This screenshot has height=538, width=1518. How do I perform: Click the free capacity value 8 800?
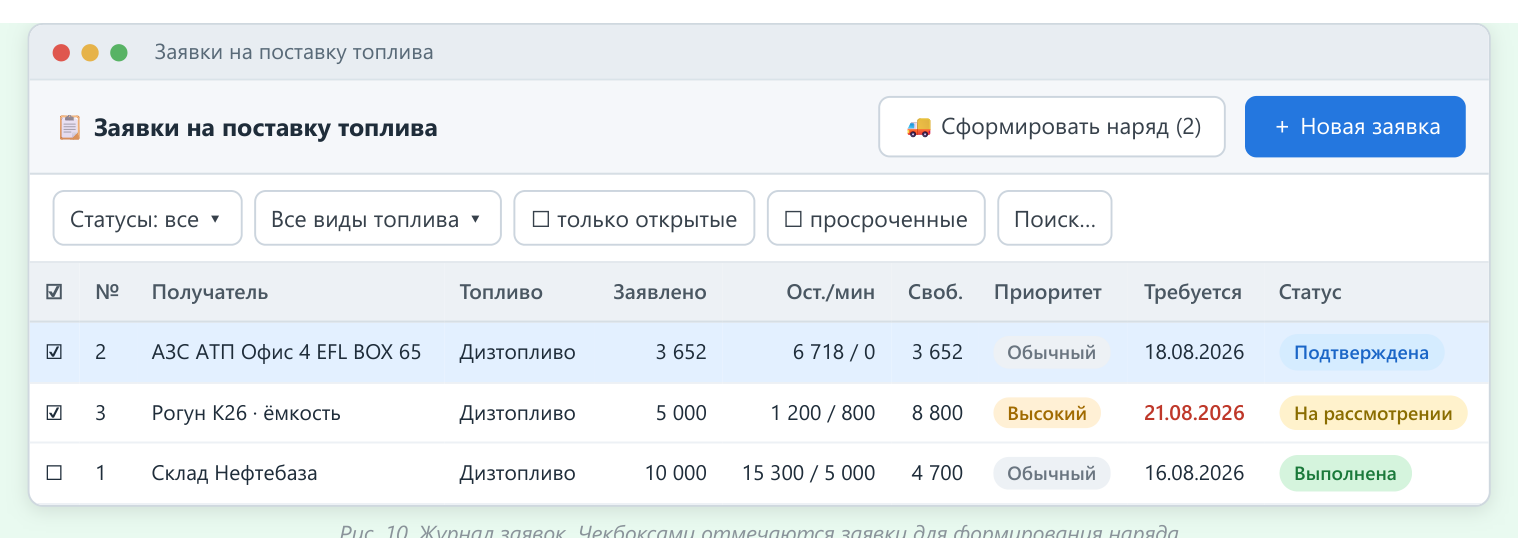coord(937,413)
